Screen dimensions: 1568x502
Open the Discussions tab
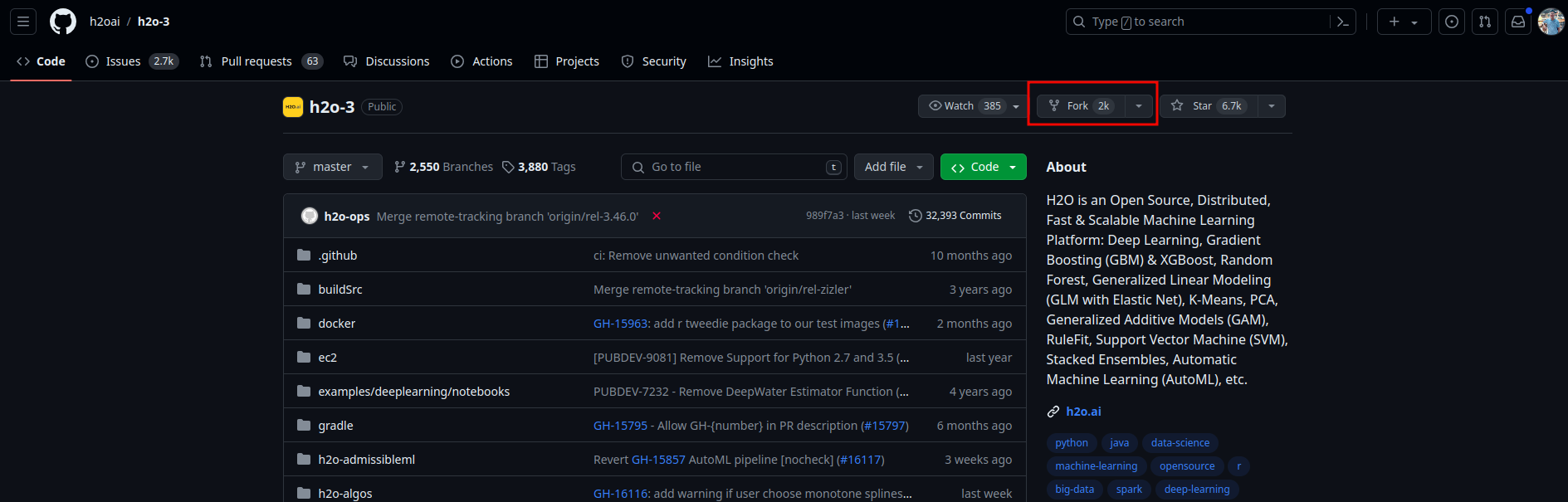[x=387, y=61]
